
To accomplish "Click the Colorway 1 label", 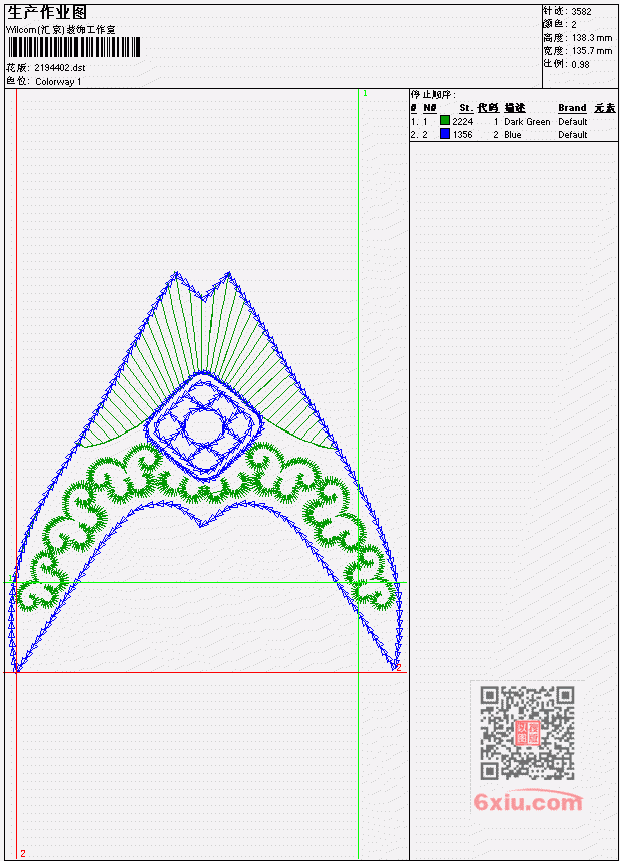I will [58, 81].
